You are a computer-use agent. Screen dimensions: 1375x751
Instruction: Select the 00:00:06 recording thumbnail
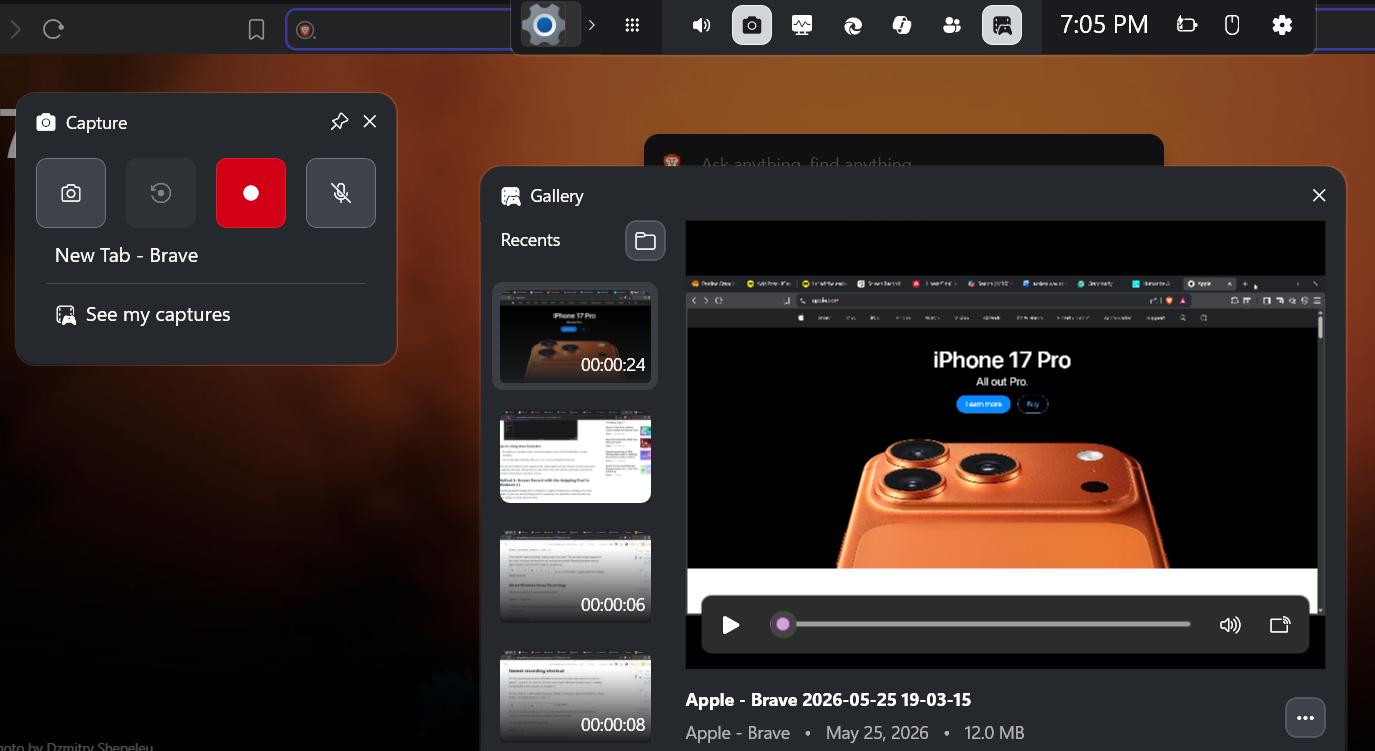tap(575, 576)
